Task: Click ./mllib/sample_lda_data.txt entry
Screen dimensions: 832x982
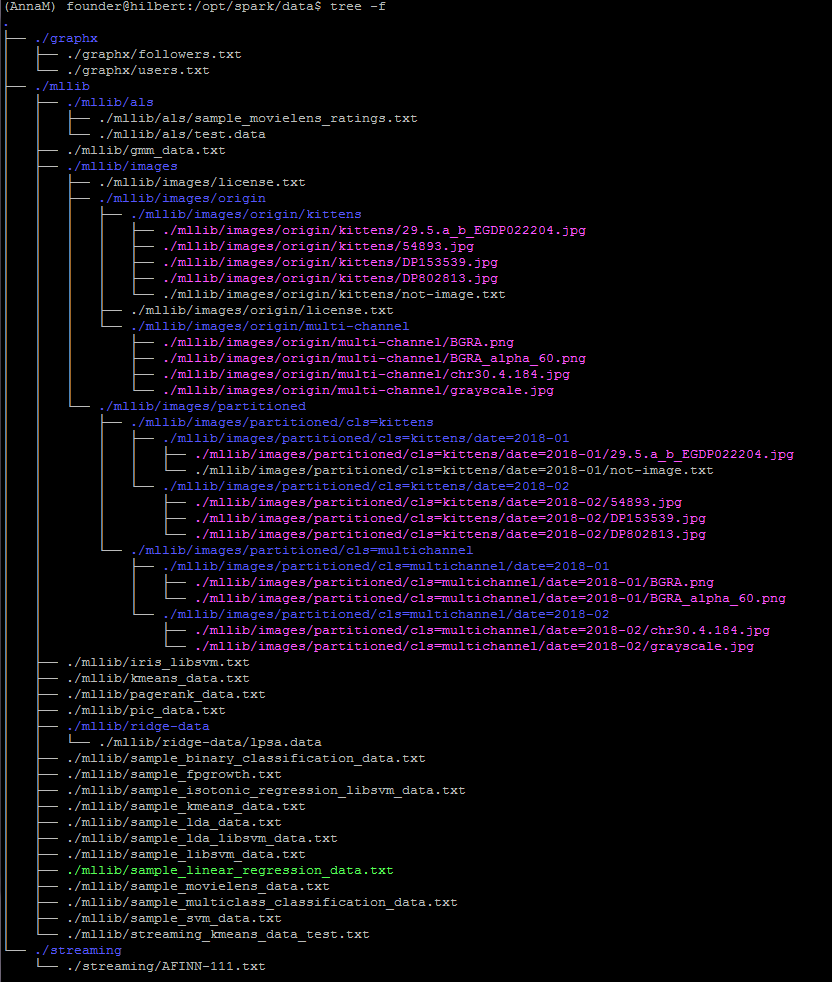Action: [x=174, y=823]
